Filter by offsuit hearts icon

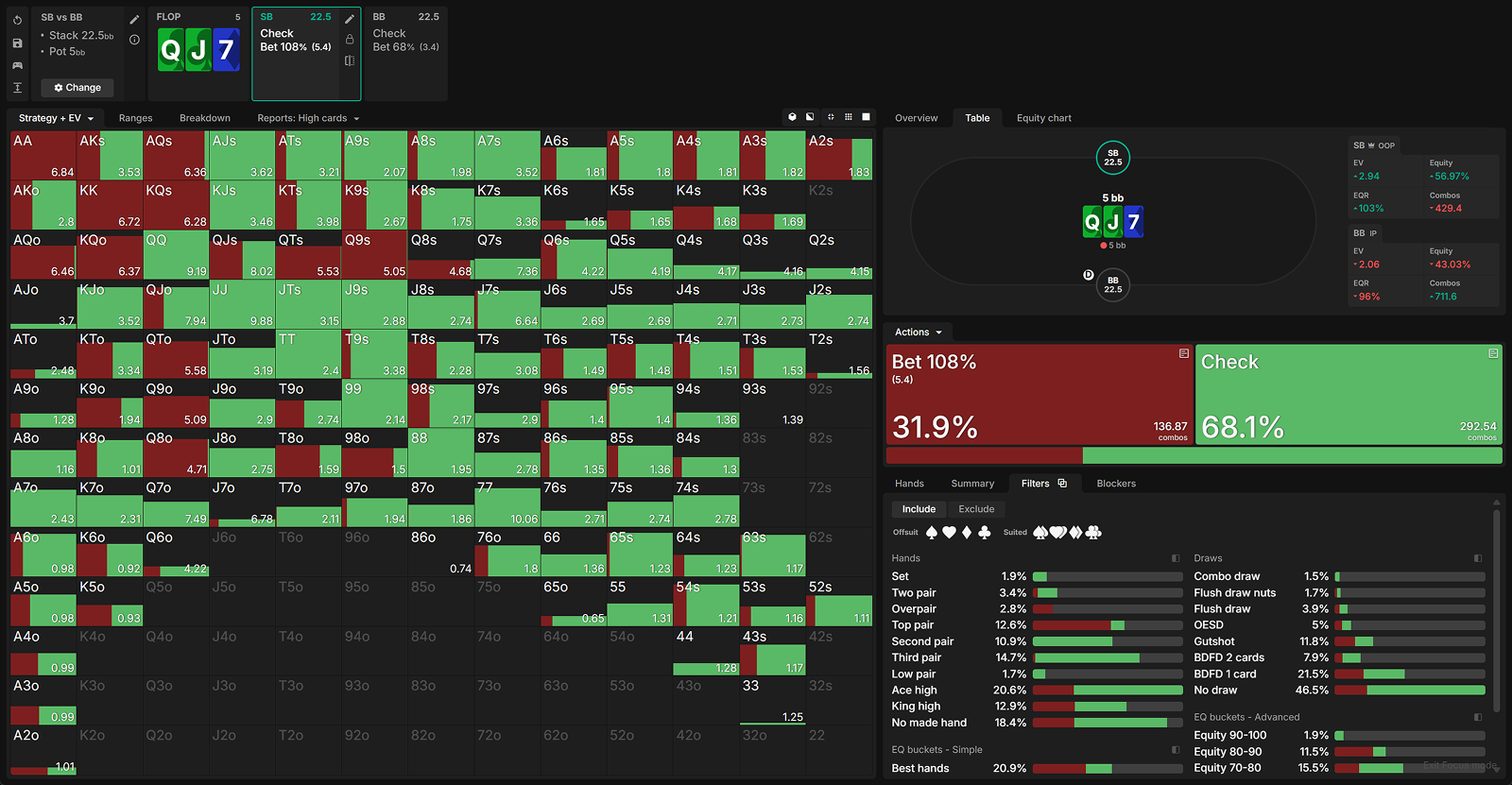tap(949, 533)
